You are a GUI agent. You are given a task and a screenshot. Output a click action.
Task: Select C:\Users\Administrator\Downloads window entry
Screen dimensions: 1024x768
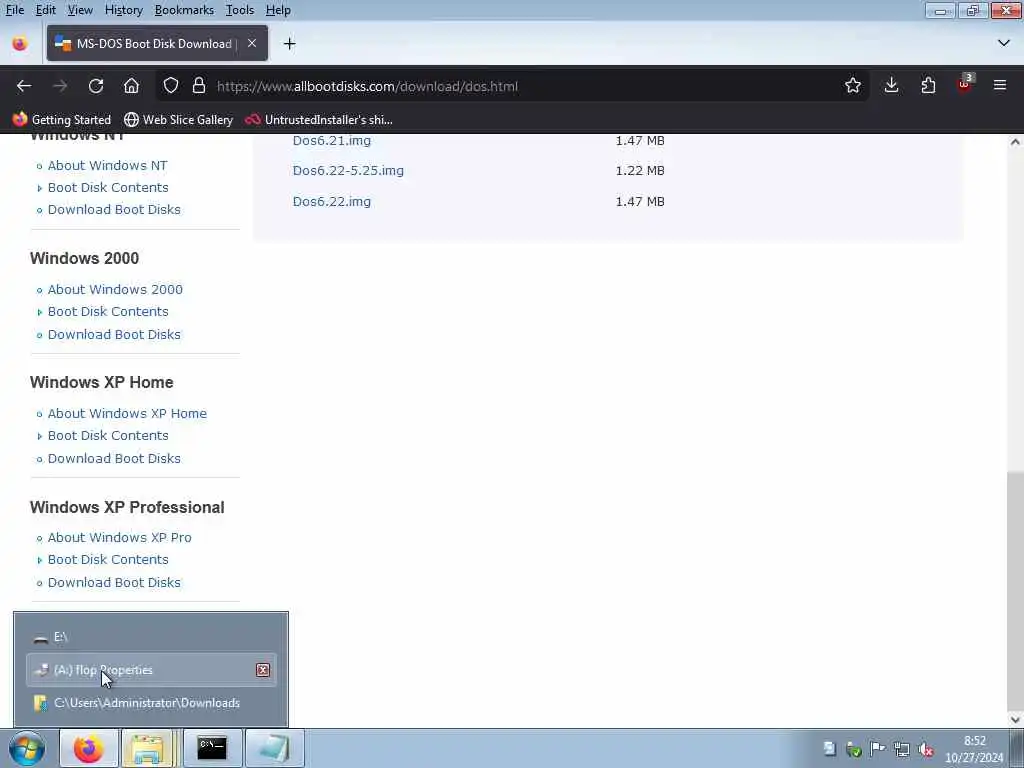point(151,703)
